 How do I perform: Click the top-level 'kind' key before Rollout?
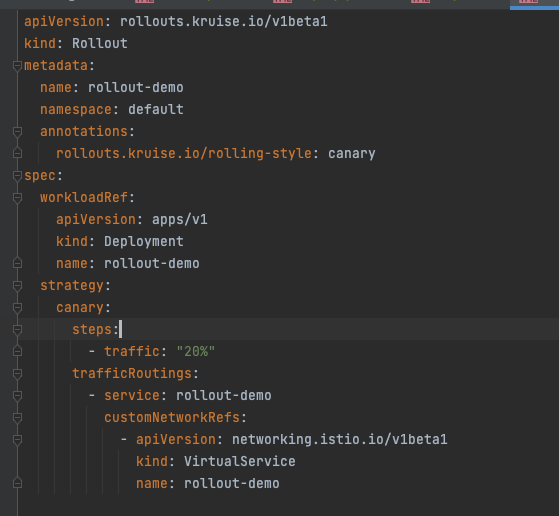tap(40, 44)
